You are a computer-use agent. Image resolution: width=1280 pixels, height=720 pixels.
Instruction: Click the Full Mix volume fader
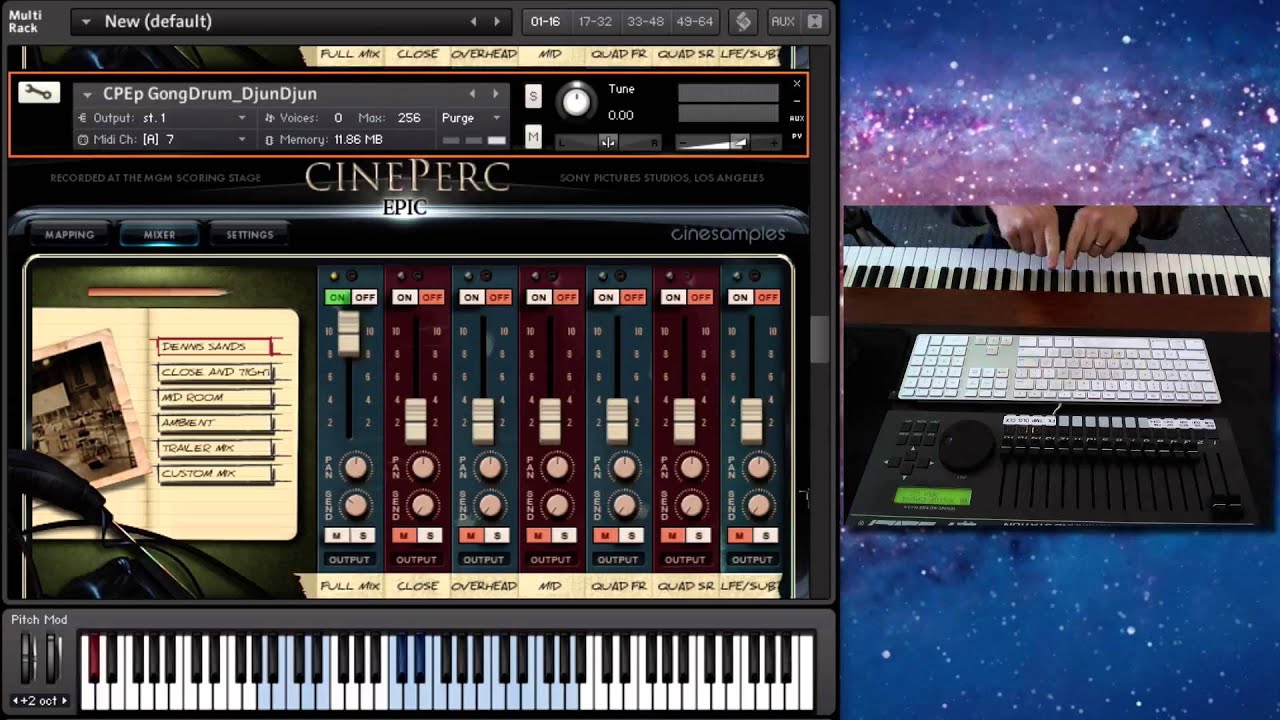click(348, 334)
